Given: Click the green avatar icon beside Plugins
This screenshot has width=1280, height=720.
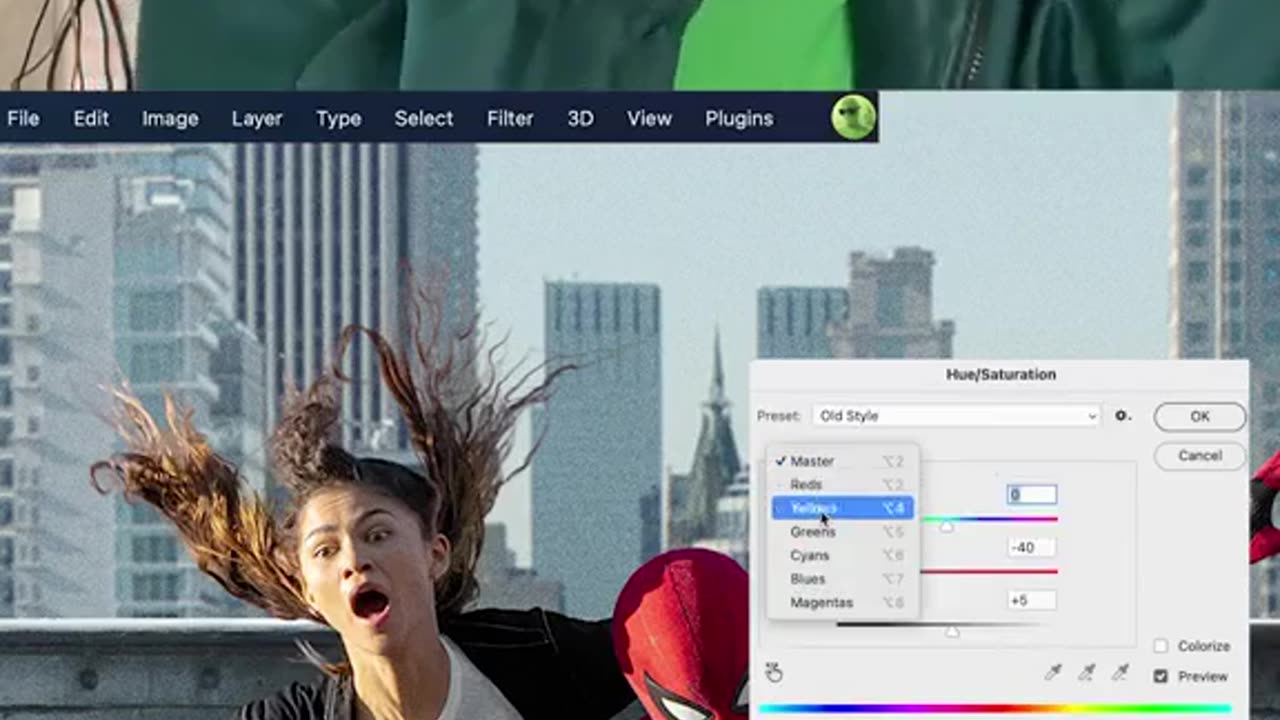Looking at the screenshot, I should 853,118.
